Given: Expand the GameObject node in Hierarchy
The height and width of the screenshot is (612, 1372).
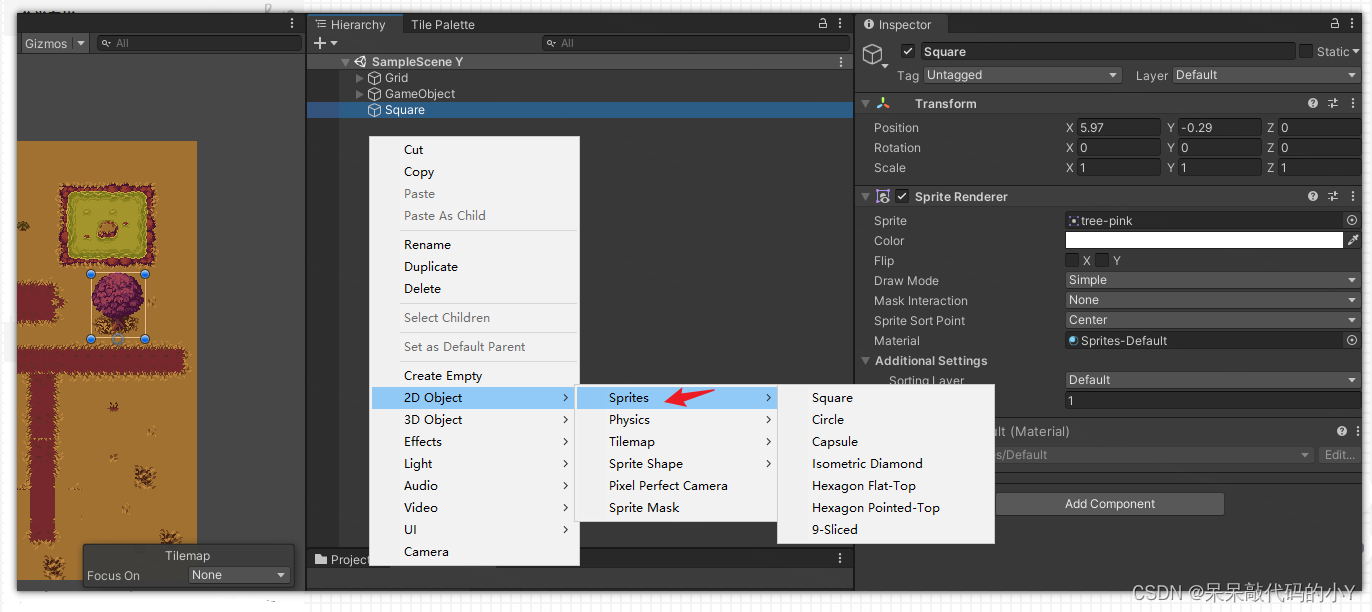Looking at the screenshot, I should 360,94.
